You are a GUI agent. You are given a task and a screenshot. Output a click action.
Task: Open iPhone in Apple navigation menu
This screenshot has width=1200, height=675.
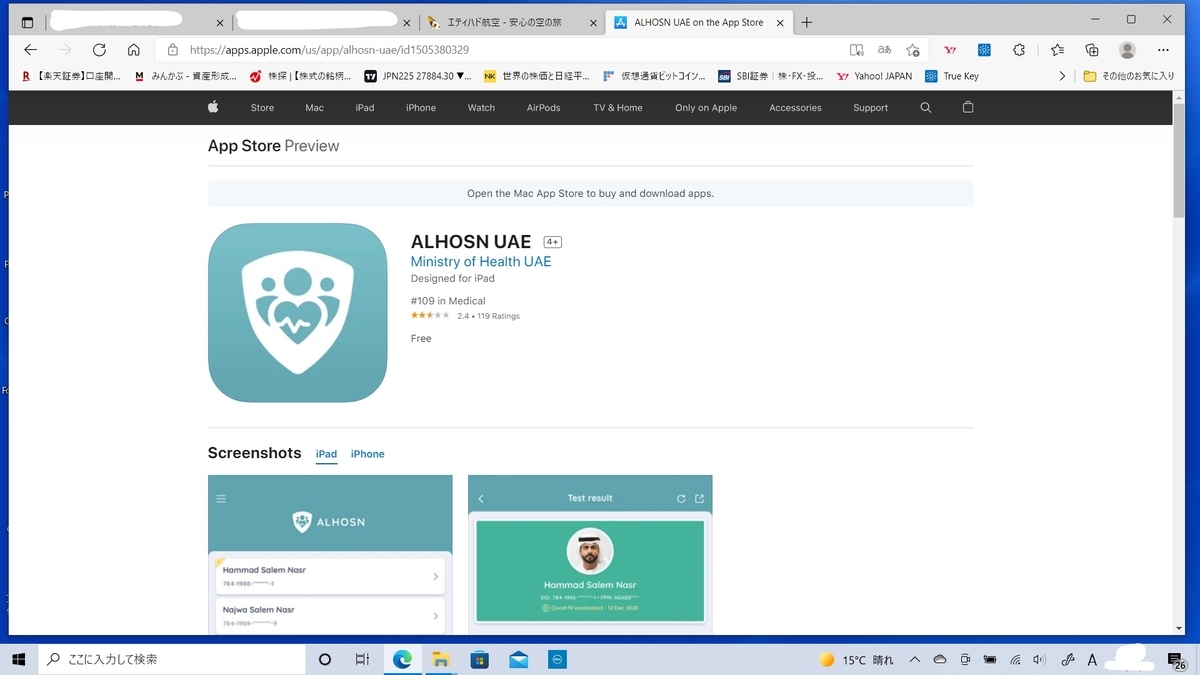click(x=421, y=108)
